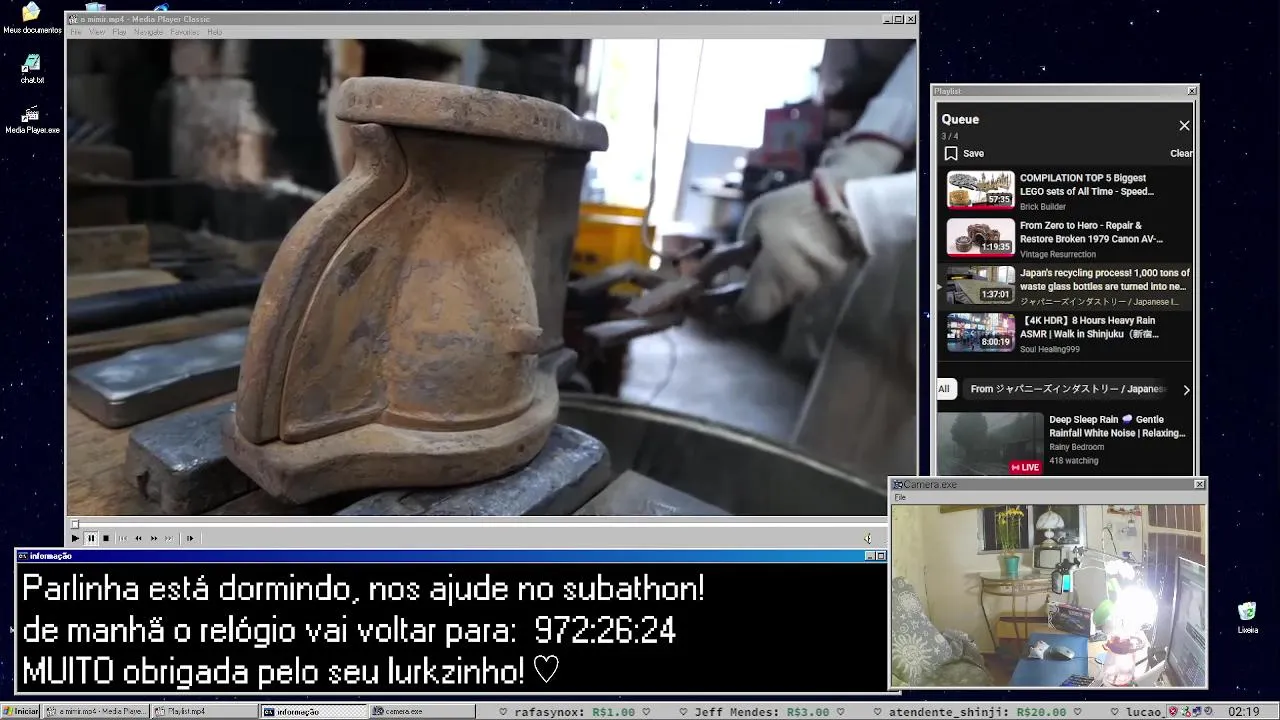Click the informação window title bar icon
Screen dimensions: 1280x720
(x=23, y=556)
